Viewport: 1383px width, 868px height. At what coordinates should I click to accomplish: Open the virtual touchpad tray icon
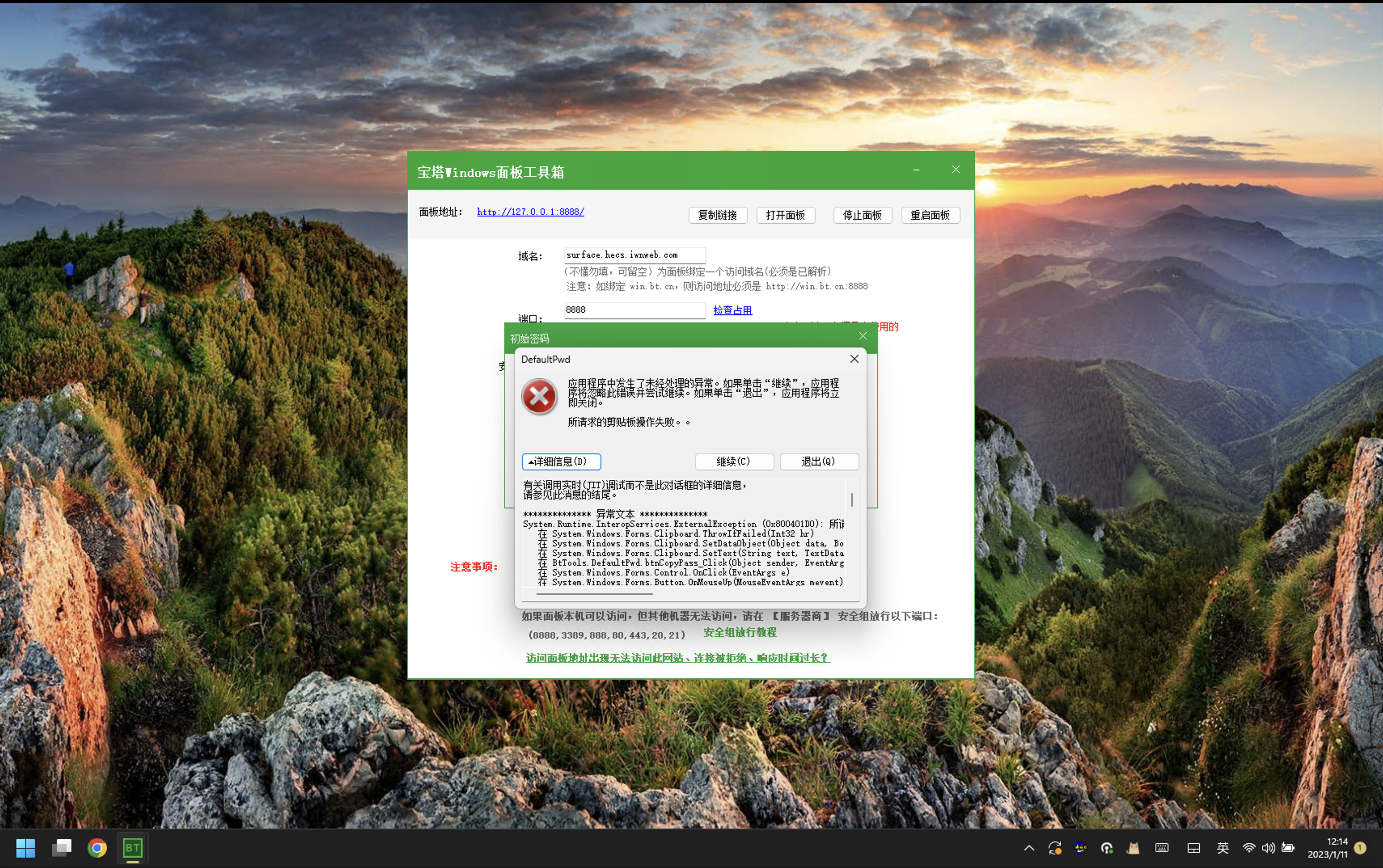1194,848
